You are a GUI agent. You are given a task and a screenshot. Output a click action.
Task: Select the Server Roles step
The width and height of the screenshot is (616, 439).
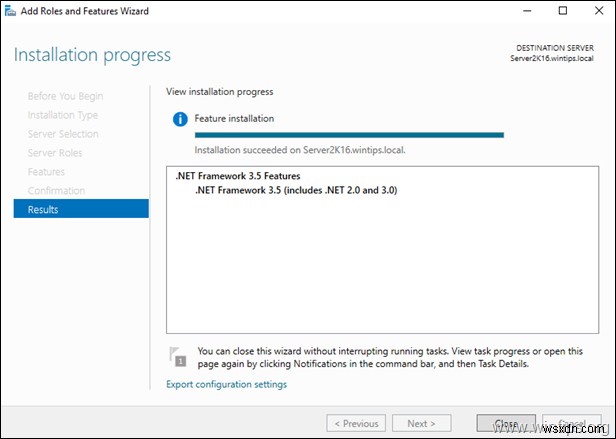pos(55,152)
